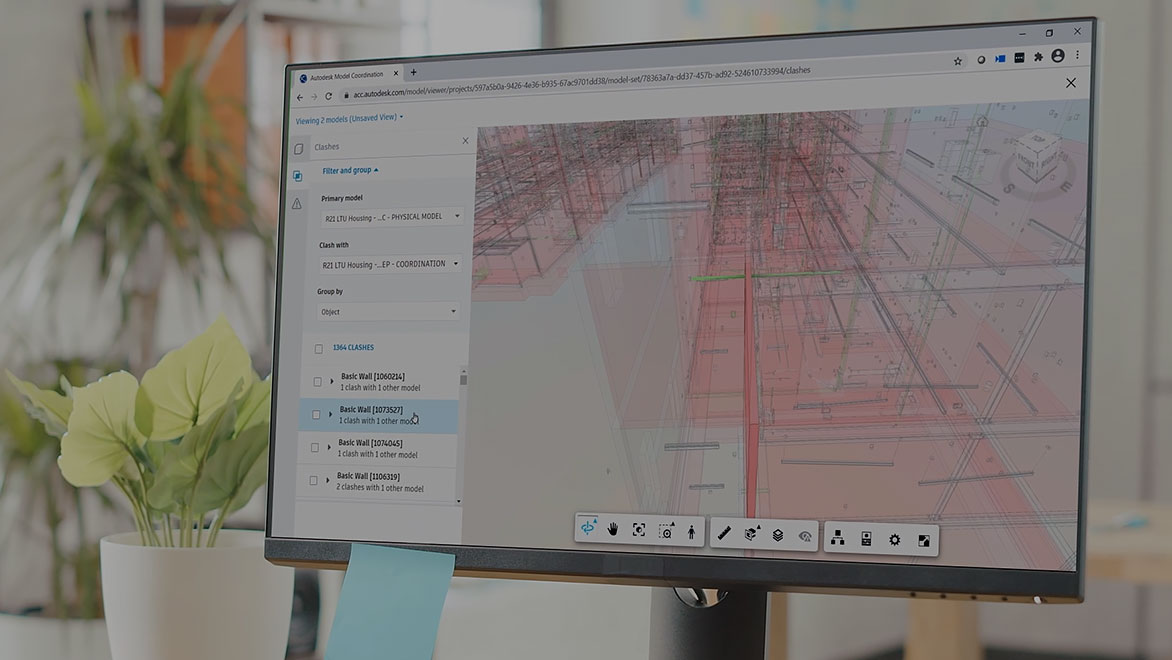Open the Clash with dropdown
Viewport: 1172px width, 660px height.
[x=389, y=265]
